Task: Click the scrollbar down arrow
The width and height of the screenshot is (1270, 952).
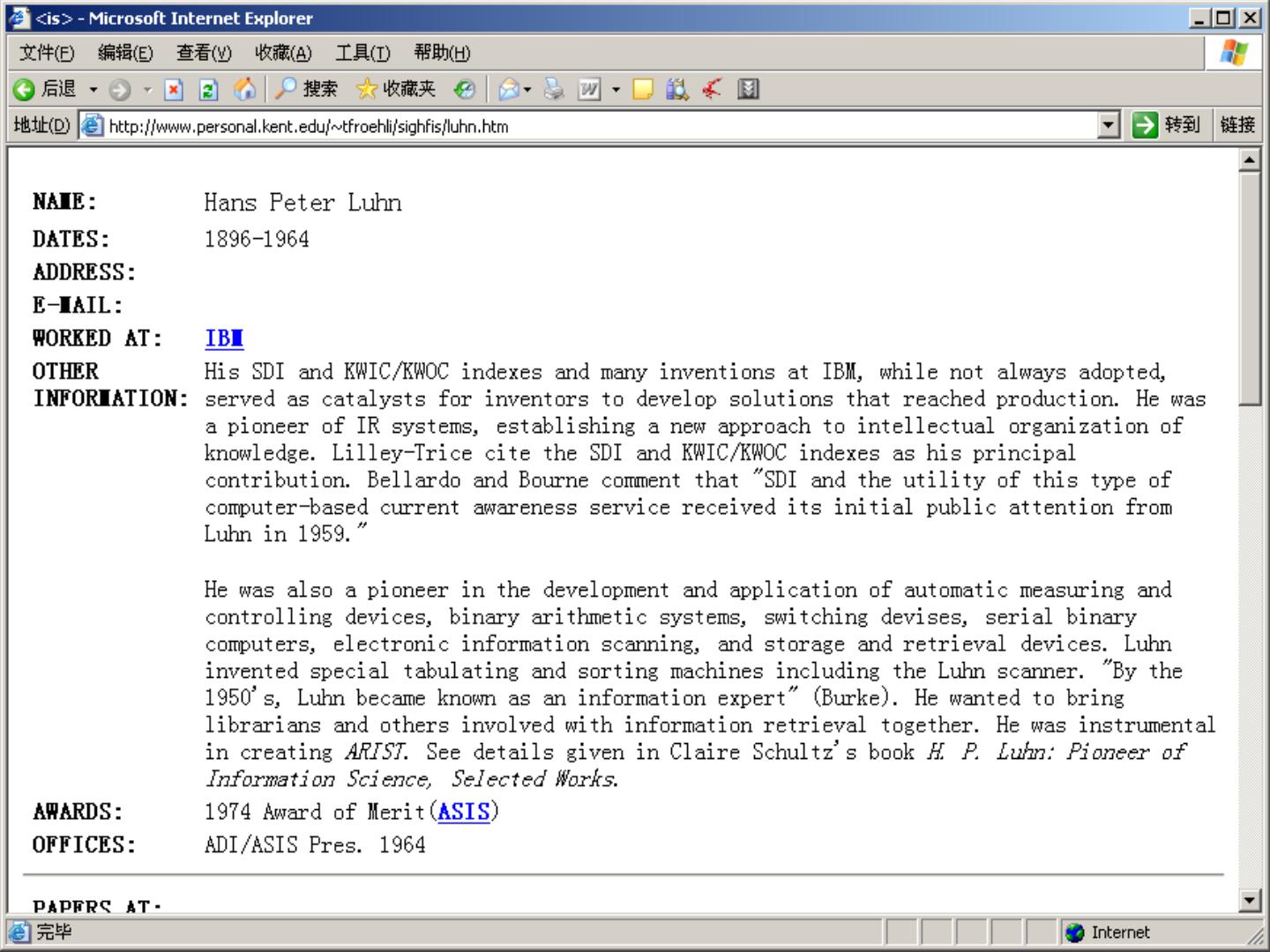Action: 1249,901
